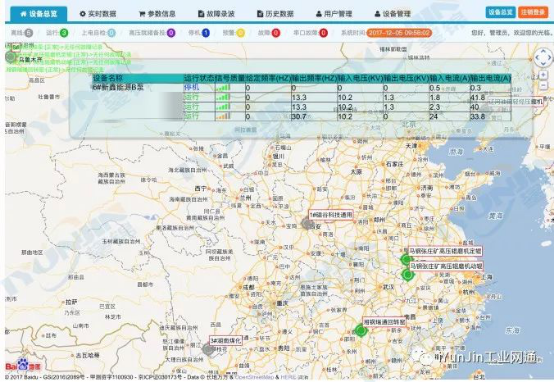Viewport: 554px width, 382px height.
Task: Switch to the 实时数据 tab
Action: tap(98, 14)
